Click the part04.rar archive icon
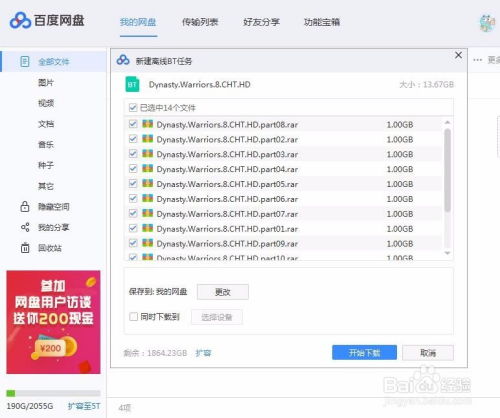Viewport: 500px width, 418px height. coord(147,169)
